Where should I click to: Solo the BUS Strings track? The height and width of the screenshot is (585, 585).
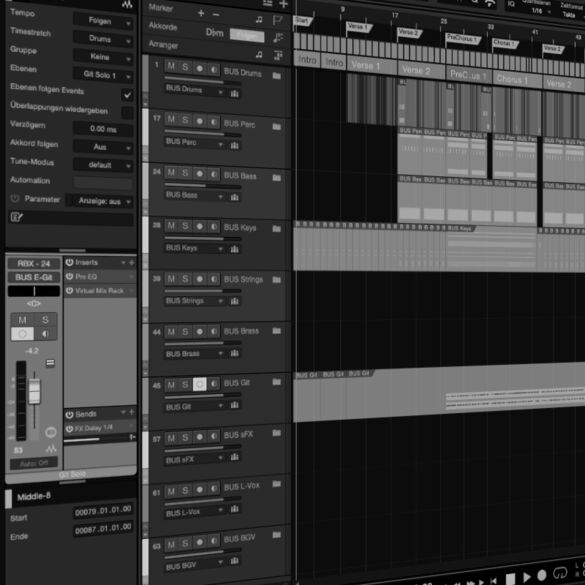[185, 279]
